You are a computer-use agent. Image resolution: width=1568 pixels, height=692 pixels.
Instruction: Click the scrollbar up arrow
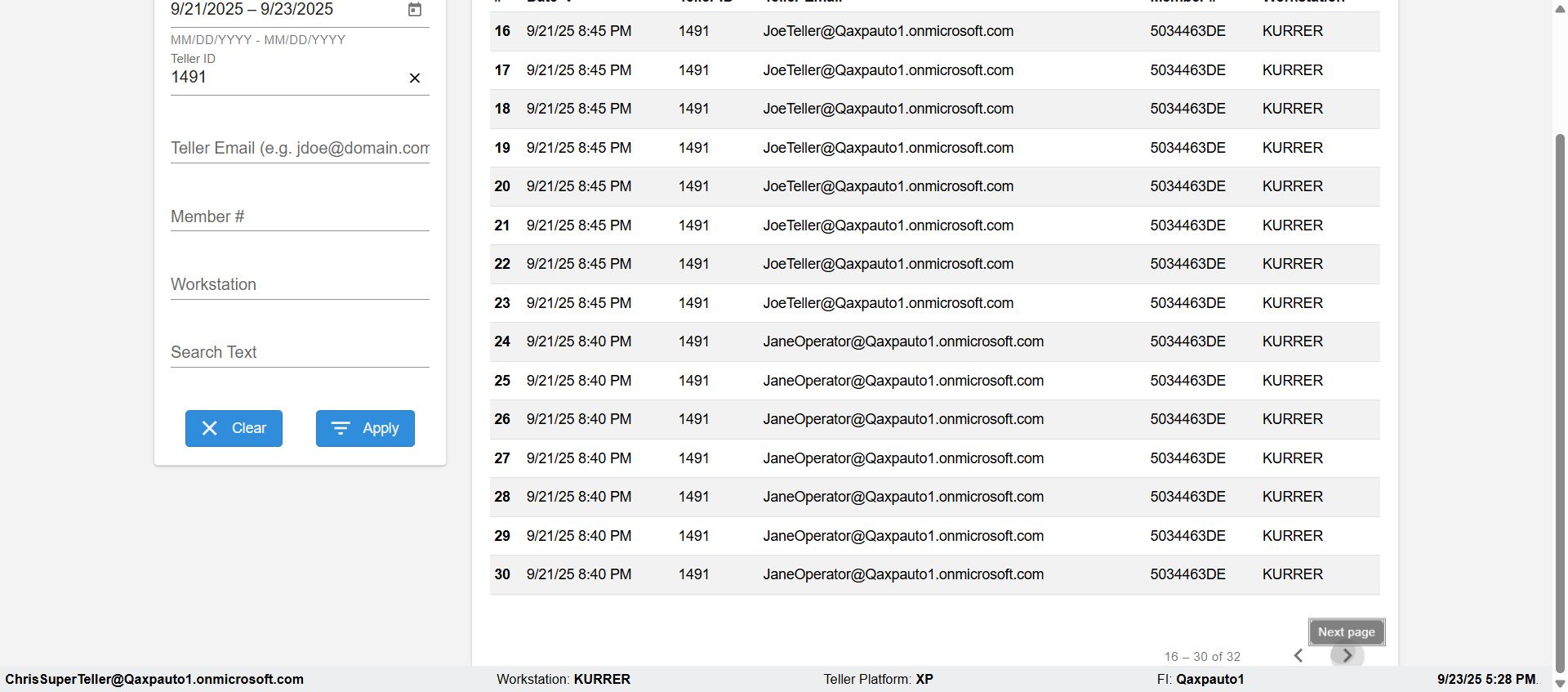point(1560,8)
